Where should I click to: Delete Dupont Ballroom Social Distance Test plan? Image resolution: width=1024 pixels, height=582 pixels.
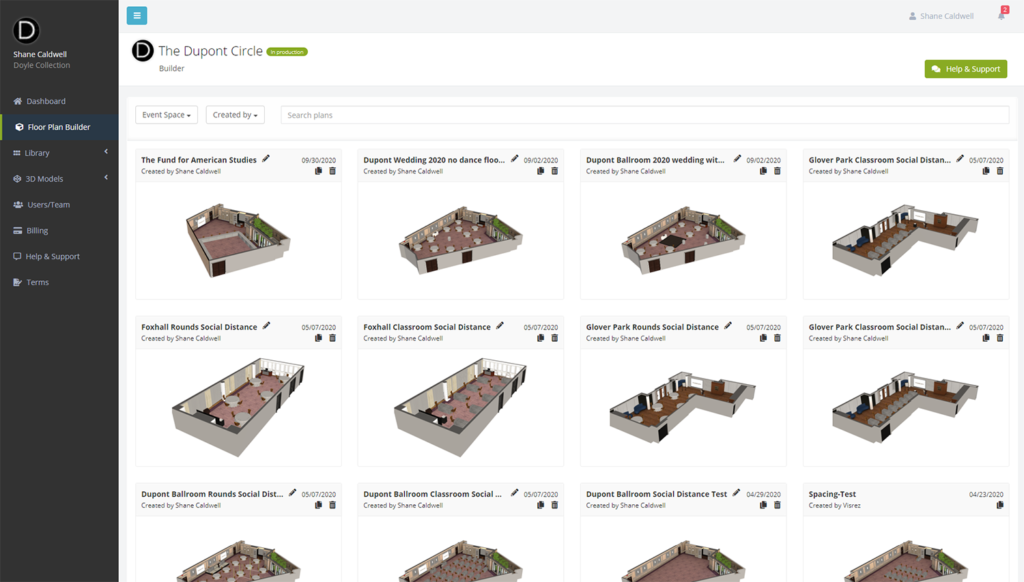777,505
